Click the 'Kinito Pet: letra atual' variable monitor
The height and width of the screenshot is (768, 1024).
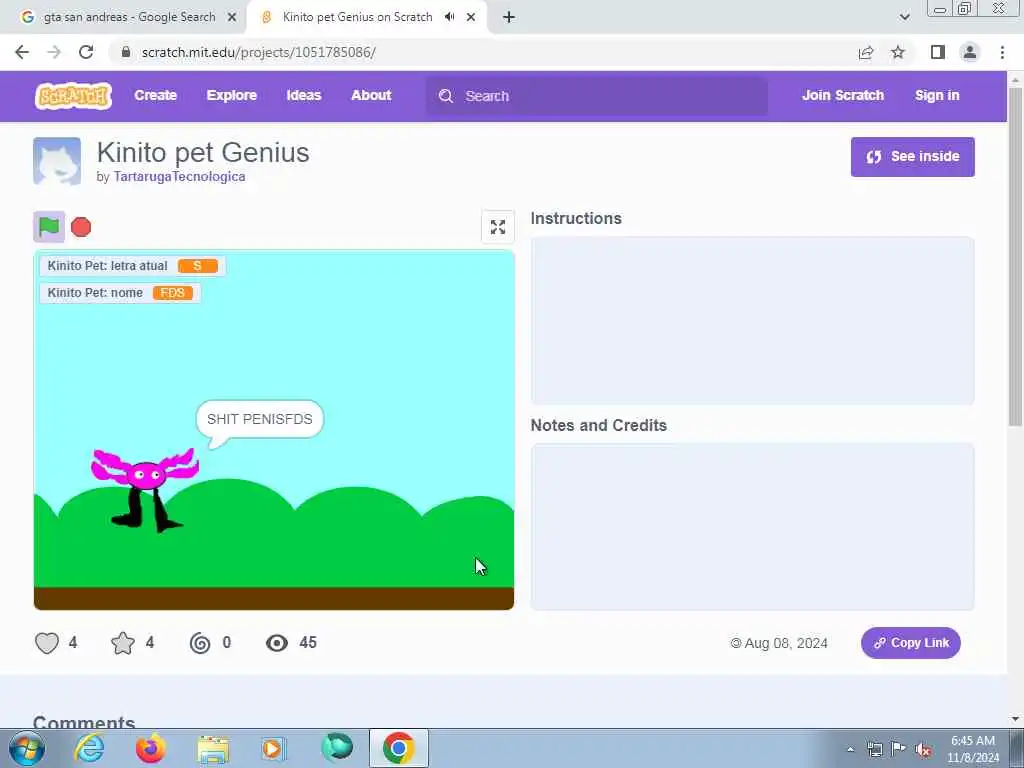133,266
